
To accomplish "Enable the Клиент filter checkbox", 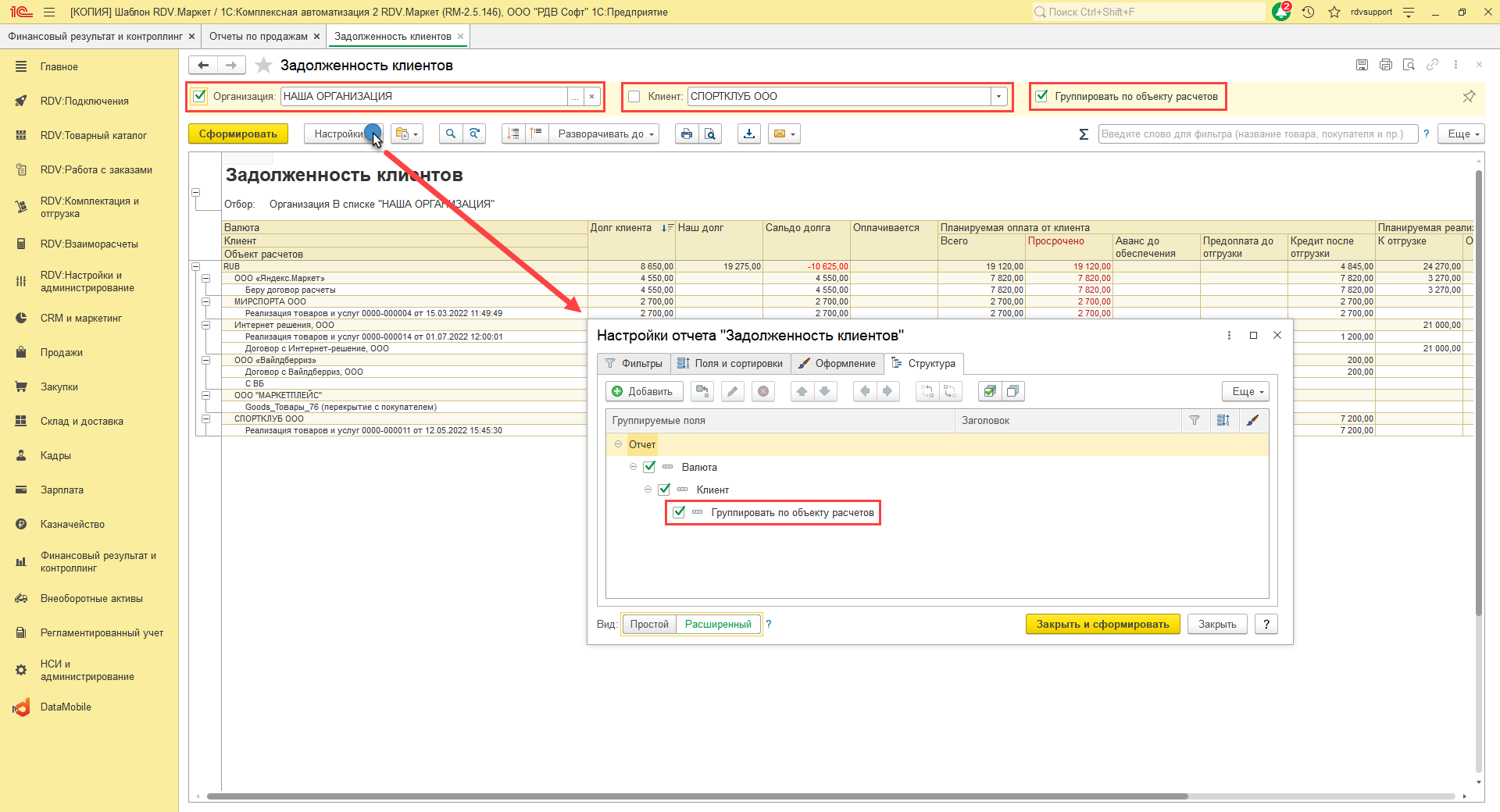I will click(634, 96).
